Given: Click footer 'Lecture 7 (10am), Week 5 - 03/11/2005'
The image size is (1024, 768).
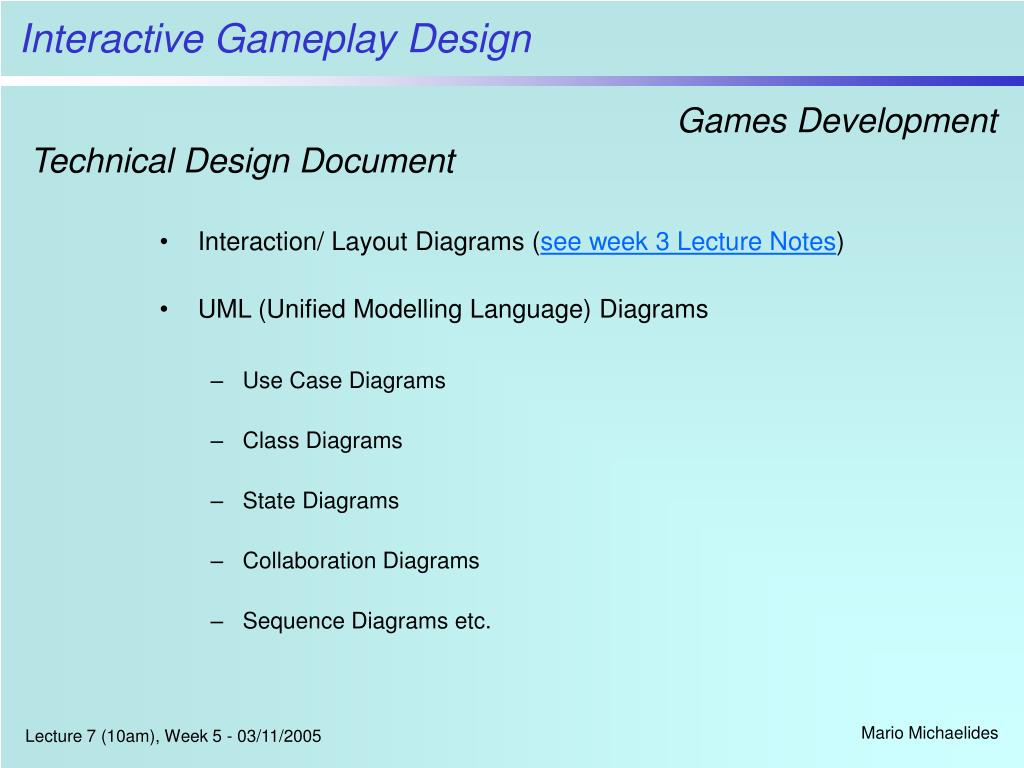Looking at the screenshot, I should coord(173,737).
